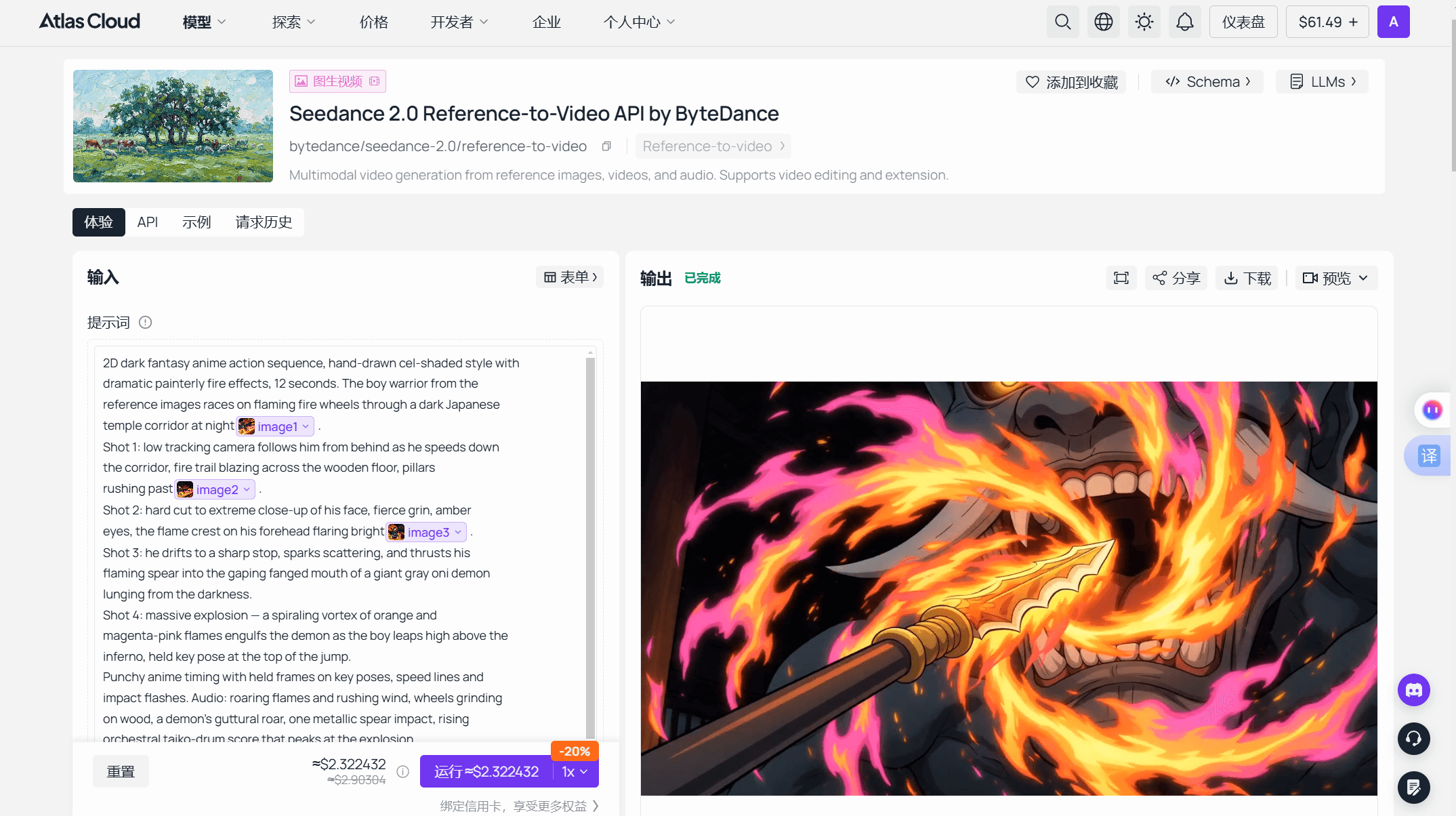Click the 已完成 status label

[703, 278]
